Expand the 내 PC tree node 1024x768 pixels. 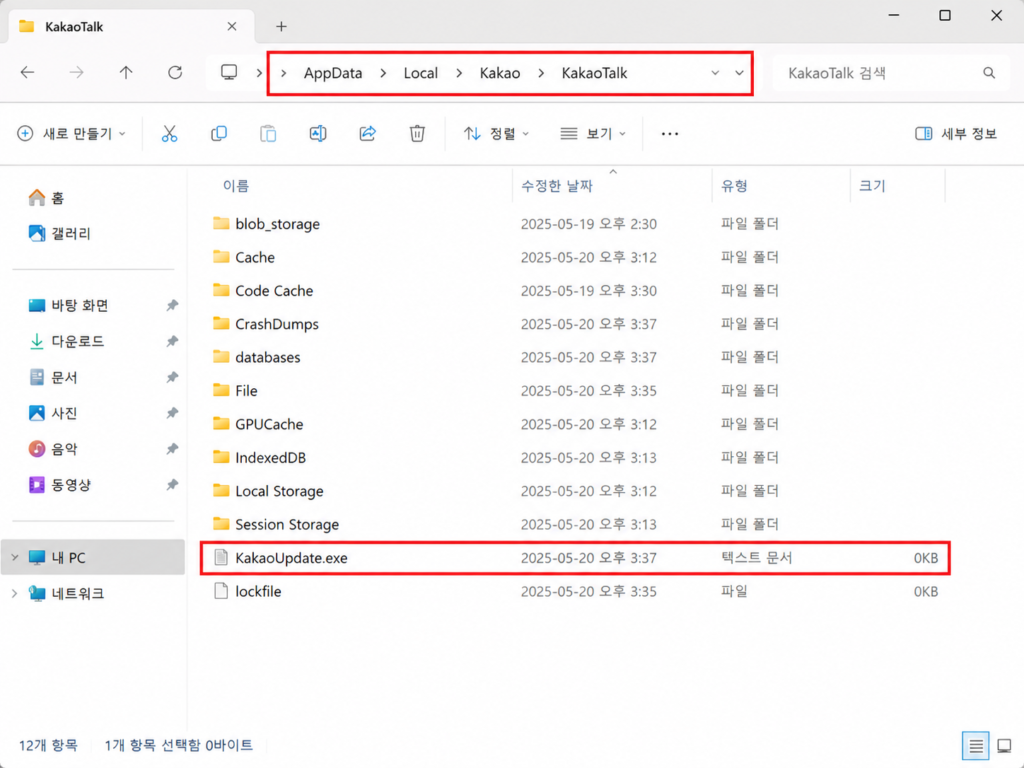tap(14, 558)
